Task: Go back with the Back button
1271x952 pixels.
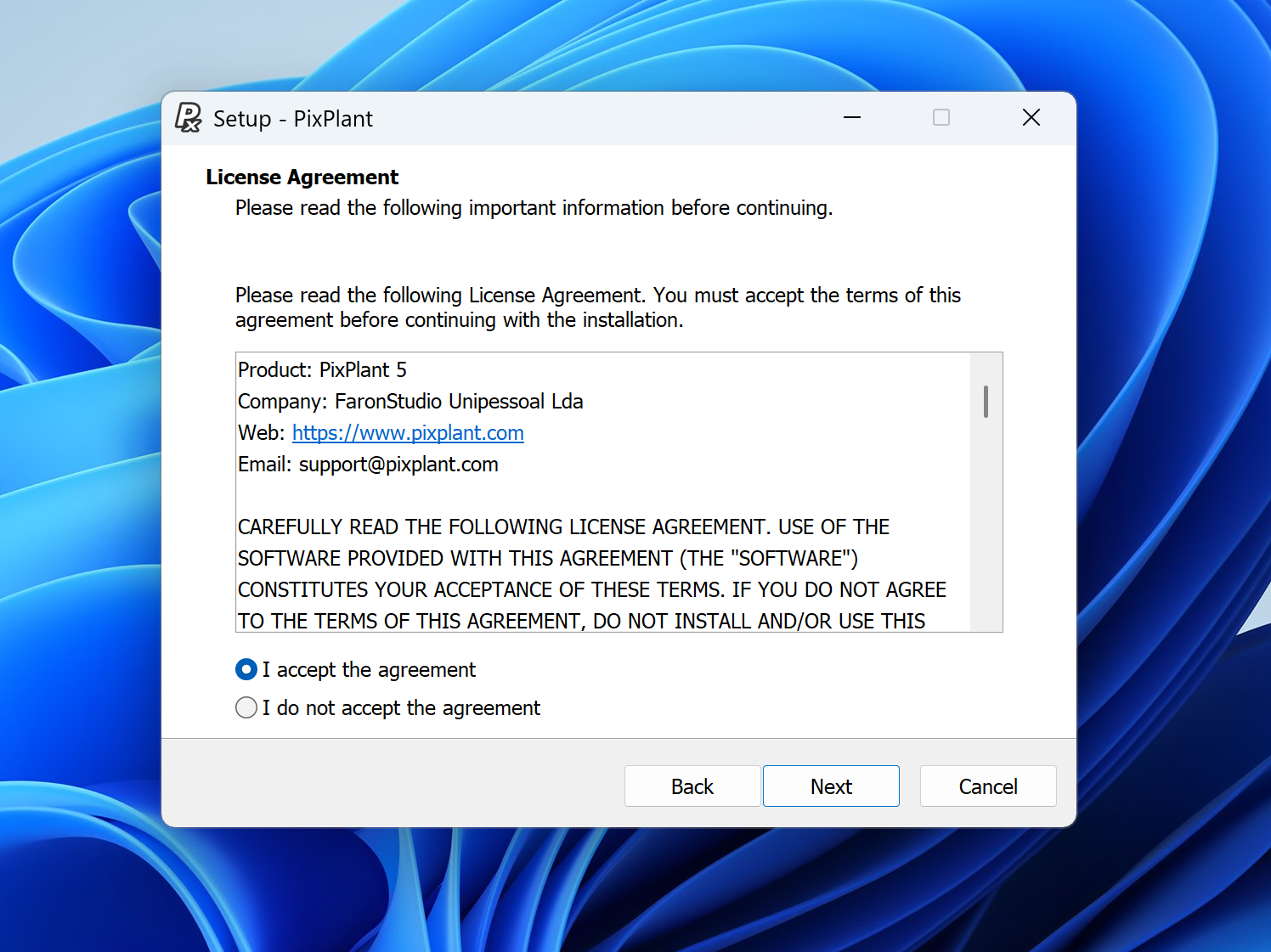Action: (692, 786)
